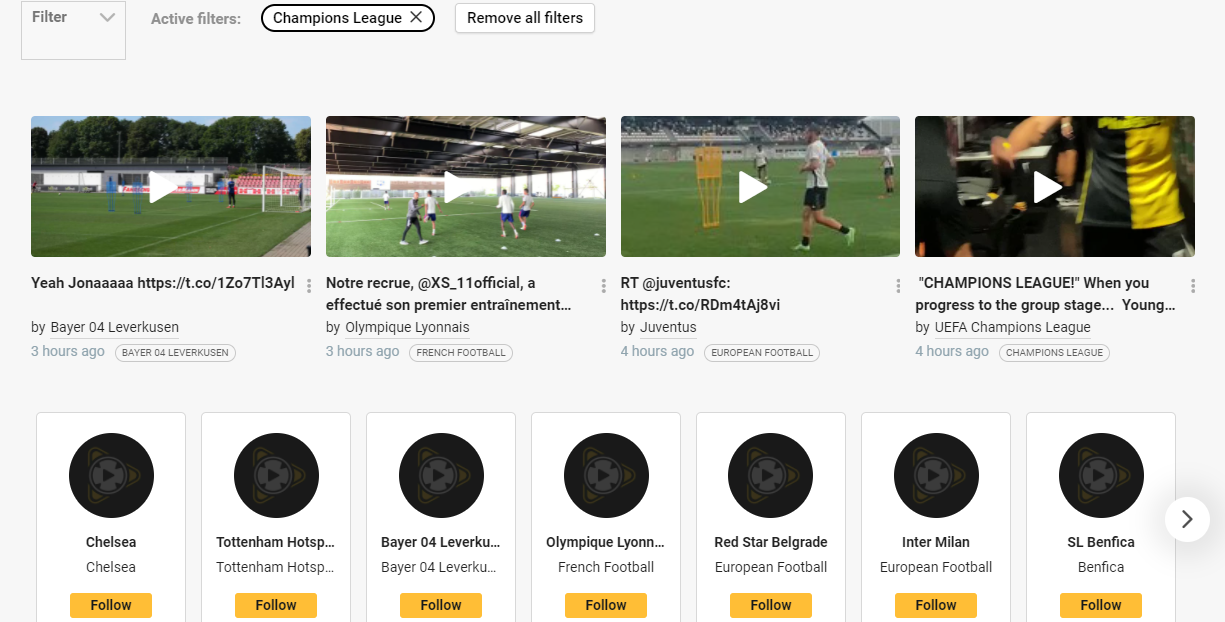1225x622 pixels.
Task: Open more options for RT @juventusfc post
Action: pyautogui.click(x=899, y=286)
